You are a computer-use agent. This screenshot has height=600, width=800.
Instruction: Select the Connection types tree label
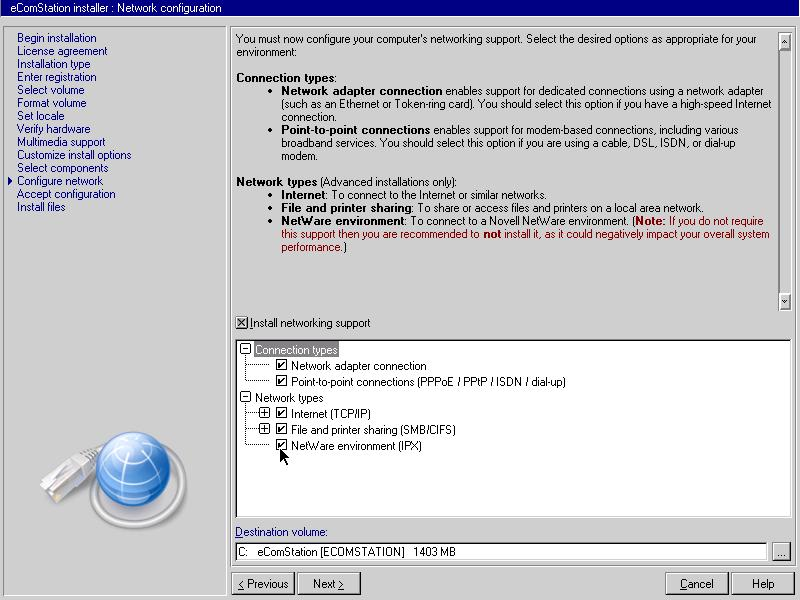pyautogui.click(x=296, y=349)
